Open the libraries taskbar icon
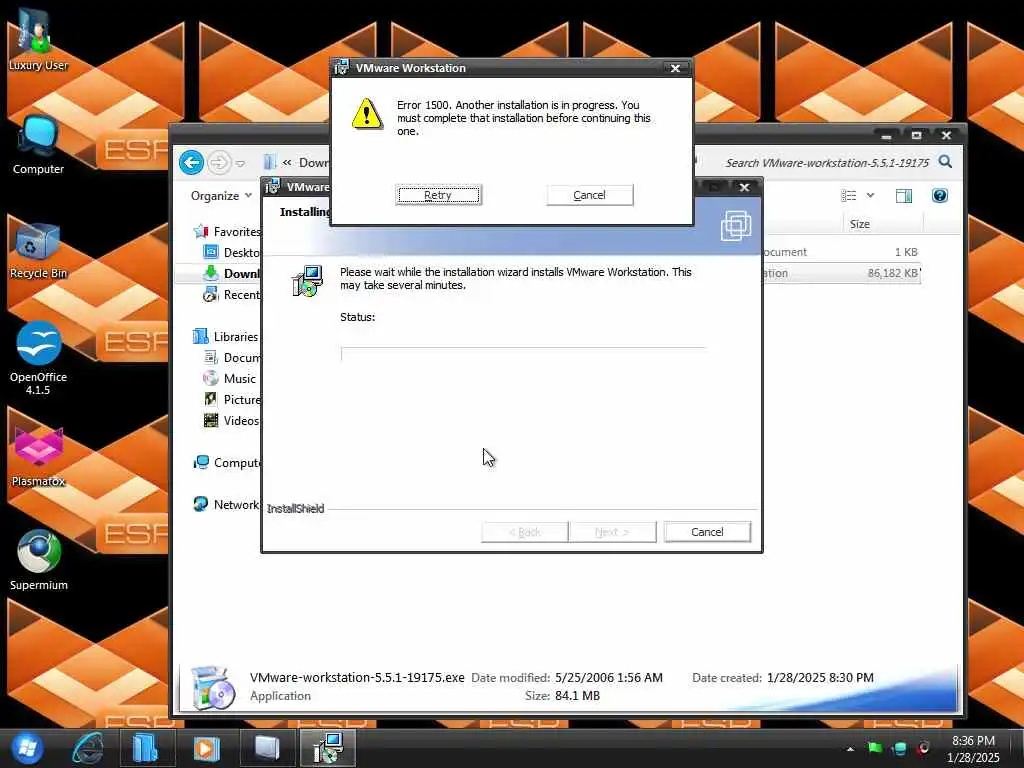Viewport: 1024px width, 768px height. coord(146,748)
